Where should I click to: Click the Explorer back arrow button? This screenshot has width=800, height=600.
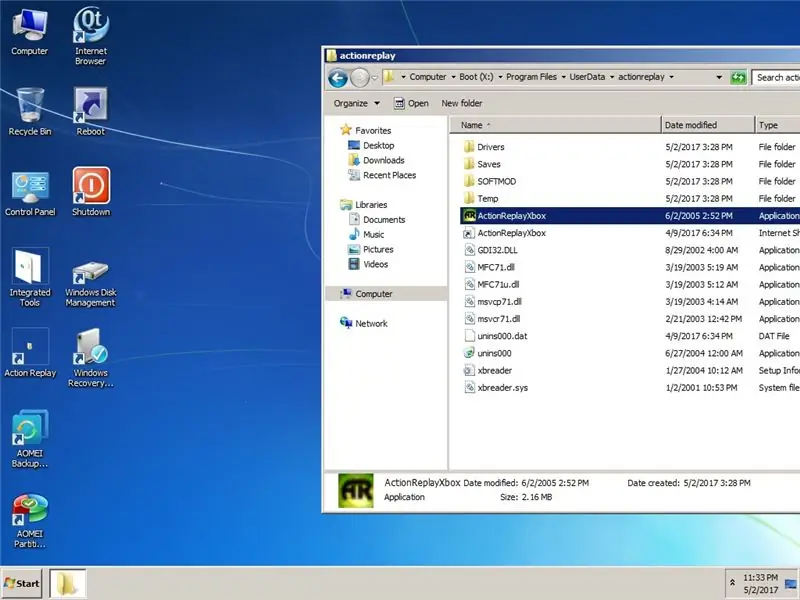point(338,78)
